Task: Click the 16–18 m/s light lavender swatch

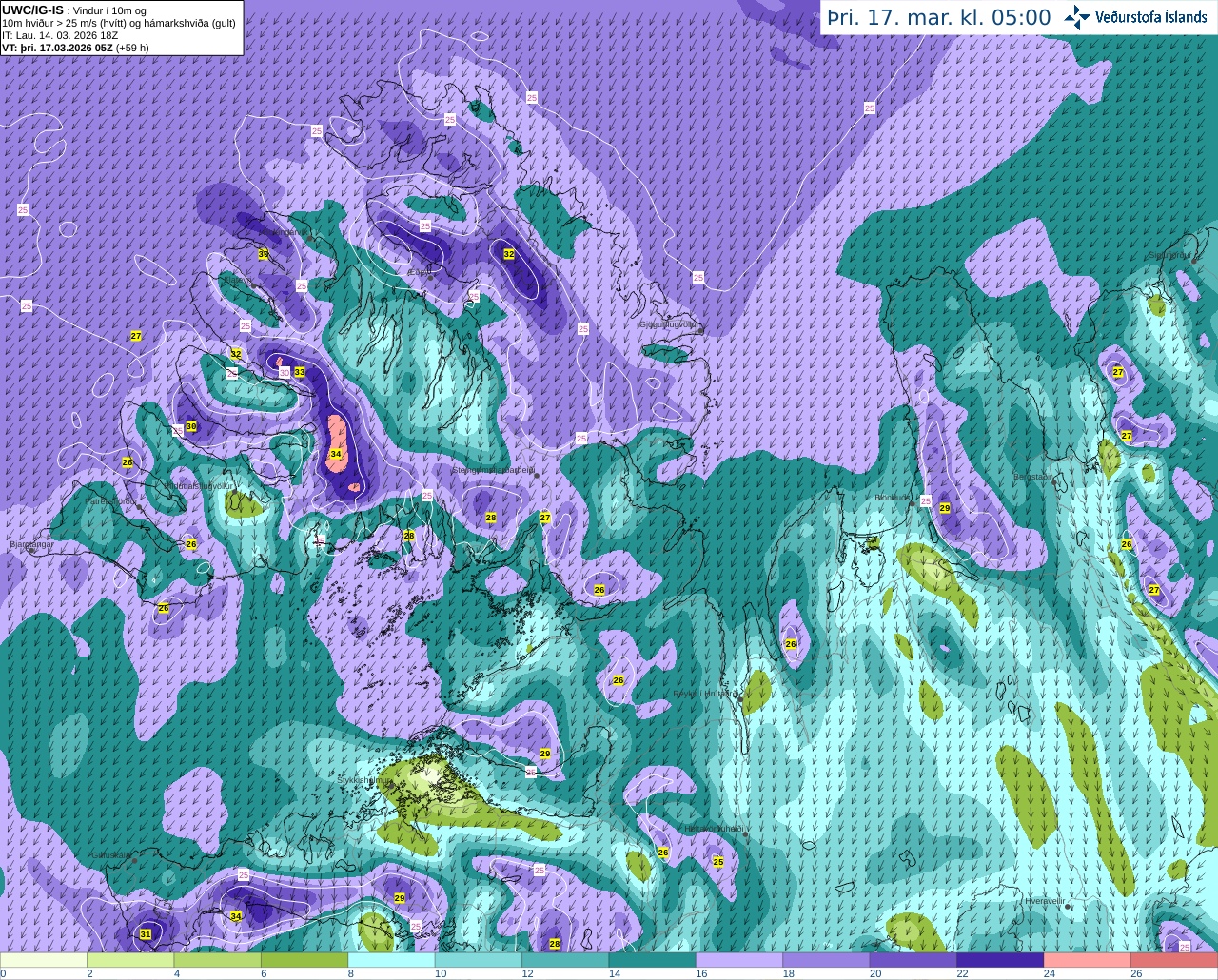Action: [739, 960]
